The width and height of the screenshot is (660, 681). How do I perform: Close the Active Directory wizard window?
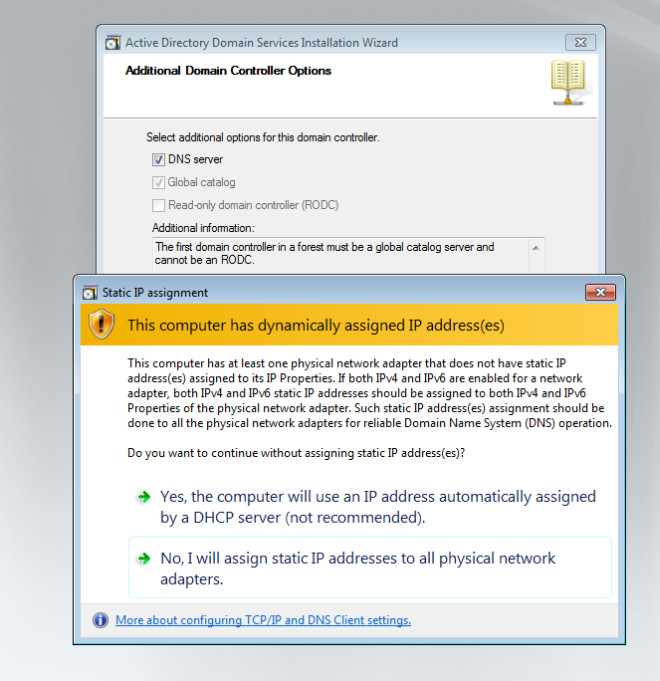[x=581, y=43]
